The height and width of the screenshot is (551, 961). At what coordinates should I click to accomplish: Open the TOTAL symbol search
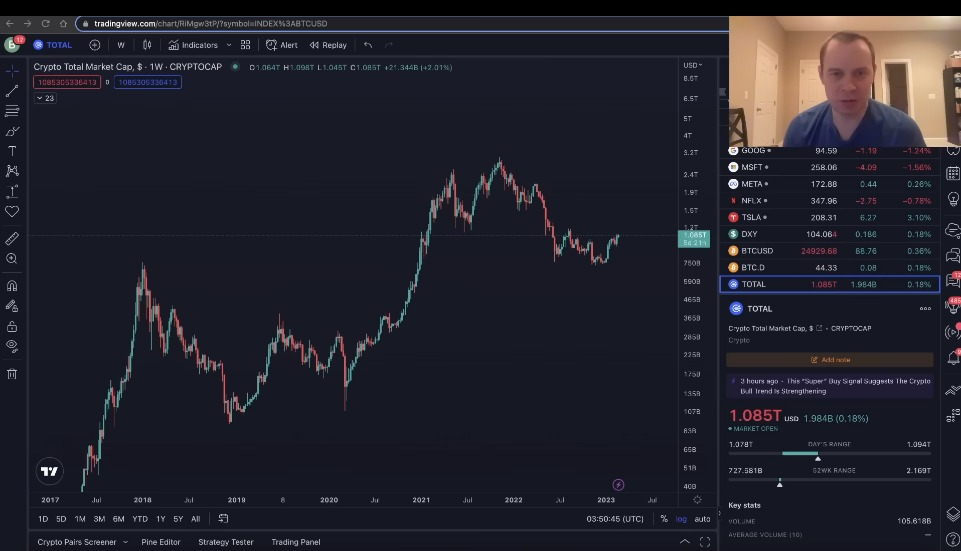(x=53, y=45)
